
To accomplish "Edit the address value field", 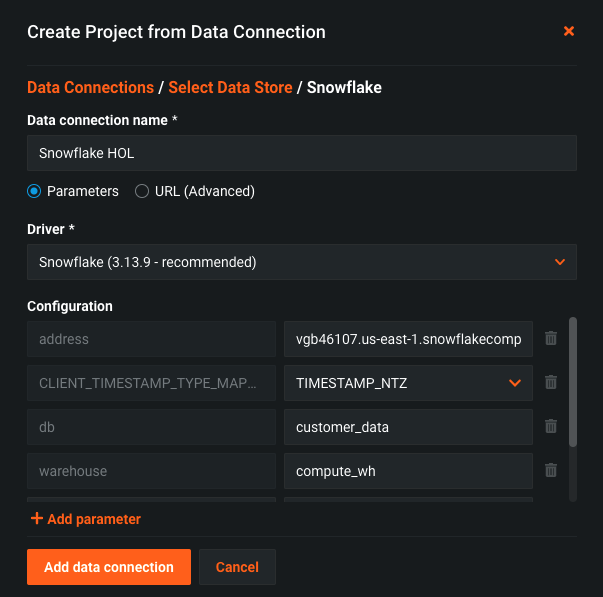I will [408, 339].
